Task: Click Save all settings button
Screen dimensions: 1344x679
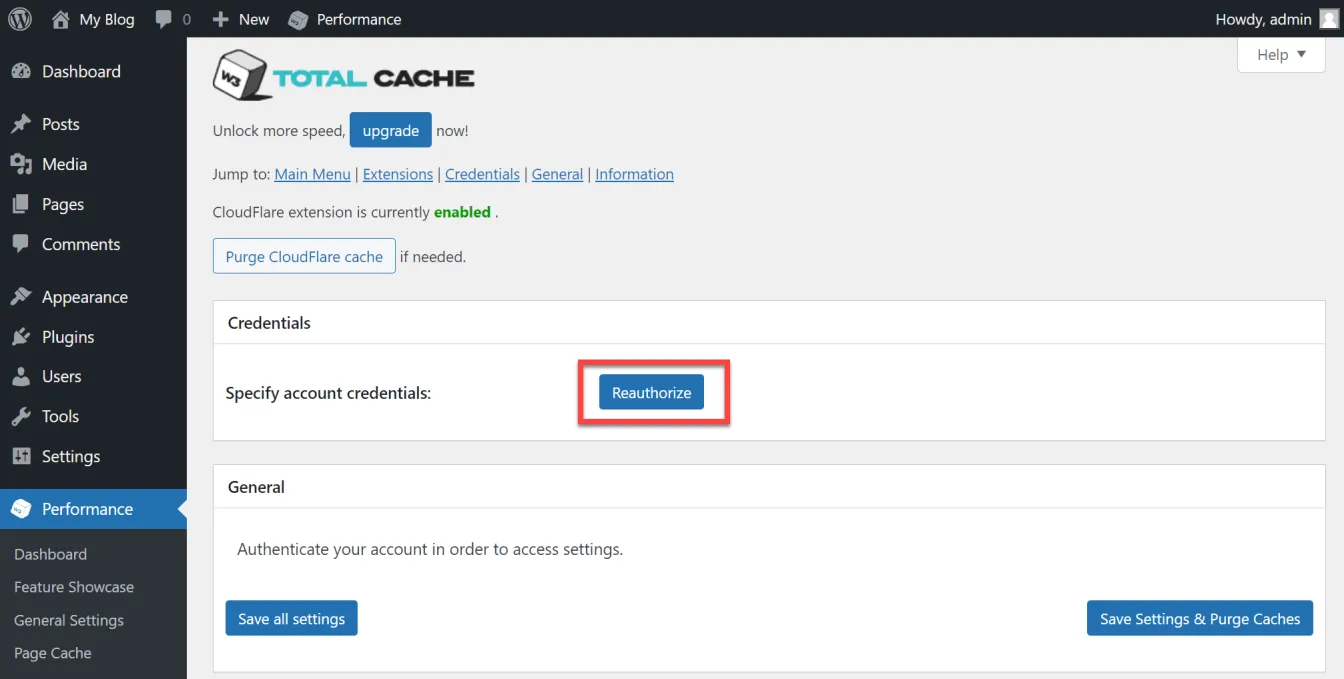Action: click(291, 618)
